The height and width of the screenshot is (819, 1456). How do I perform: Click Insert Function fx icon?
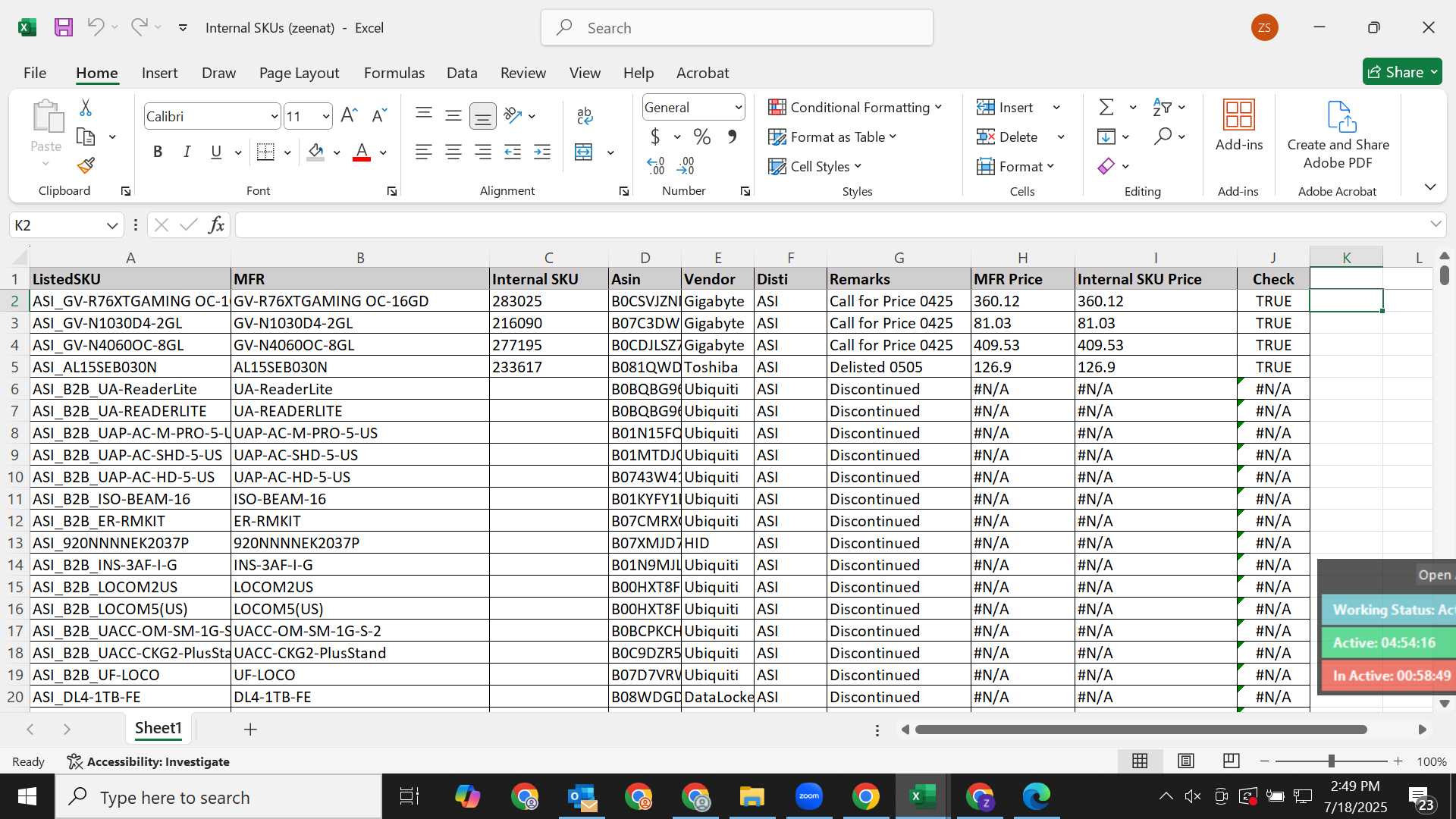click(216, 224)
